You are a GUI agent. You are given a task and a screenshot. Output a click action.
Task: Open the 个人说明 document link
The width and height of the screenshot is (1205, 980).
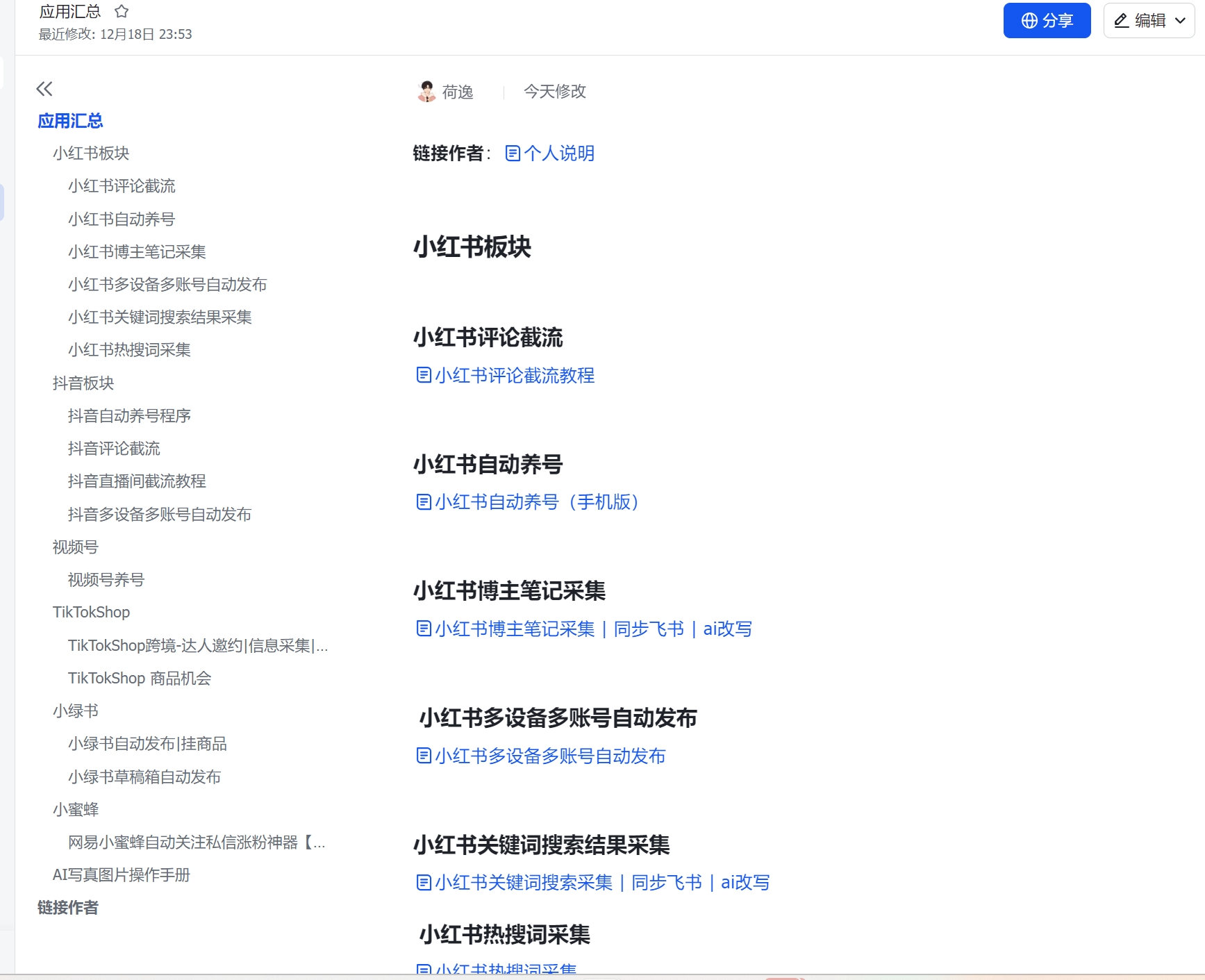click(559, 153)
